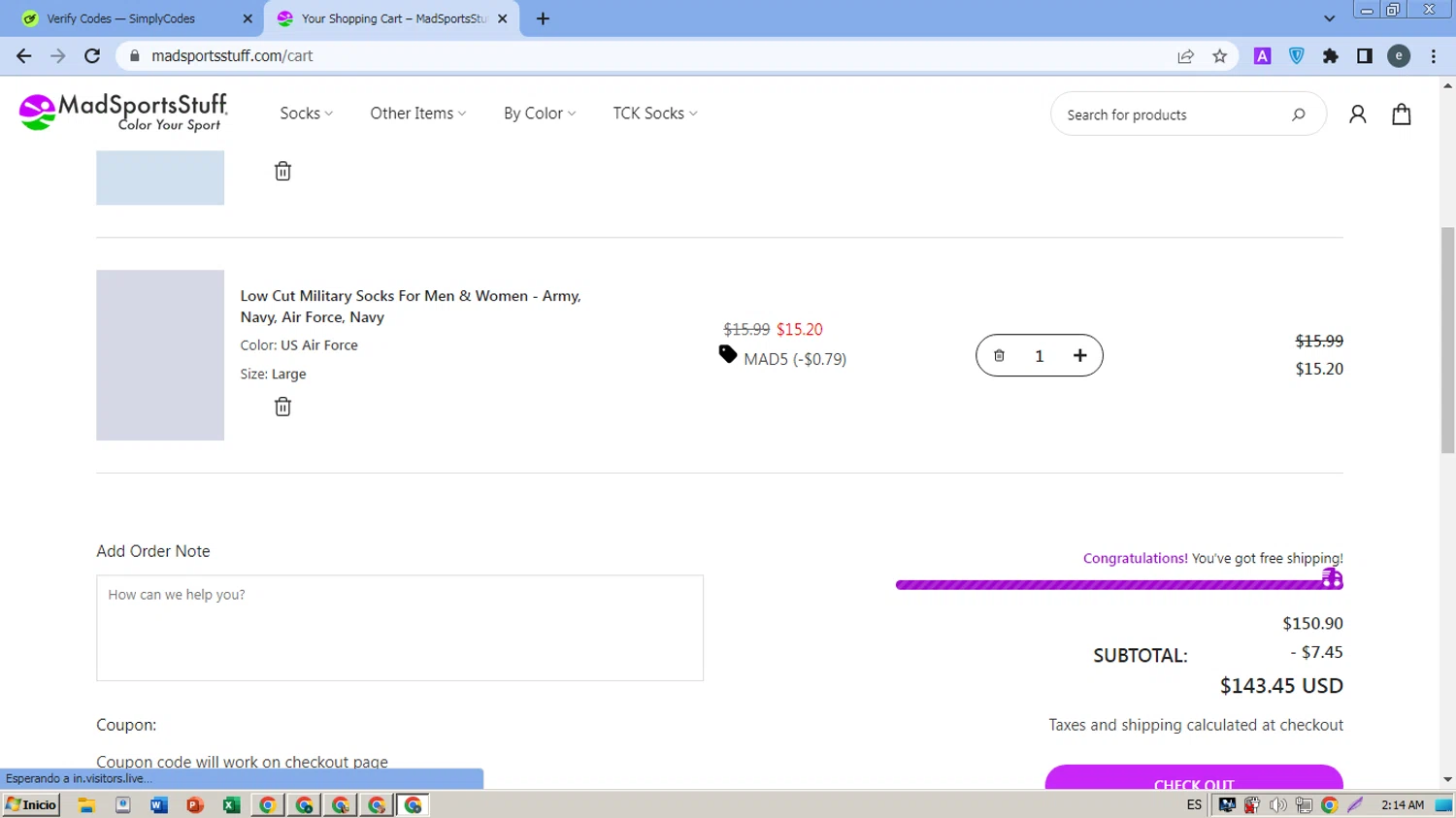Click the 2:14 AM clock
1456x818 pixels.
pos(1403,804)
